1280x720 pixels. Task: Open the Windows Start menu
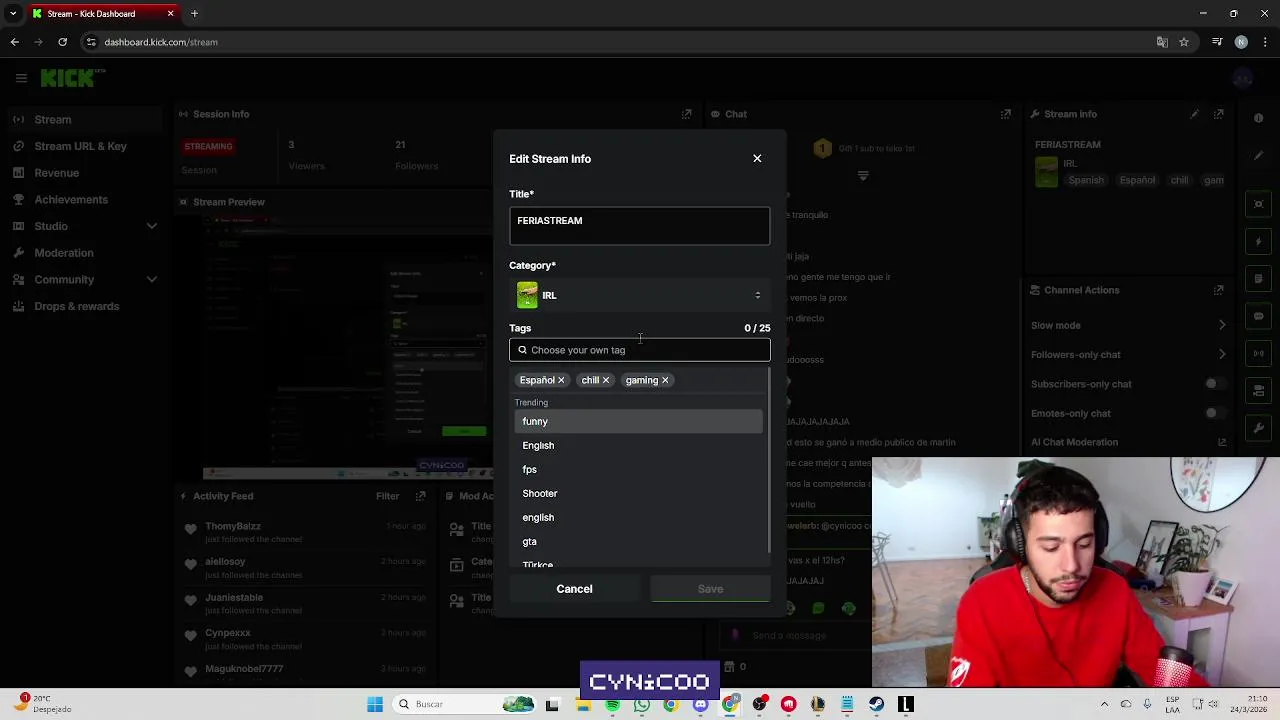pos(375,704)
